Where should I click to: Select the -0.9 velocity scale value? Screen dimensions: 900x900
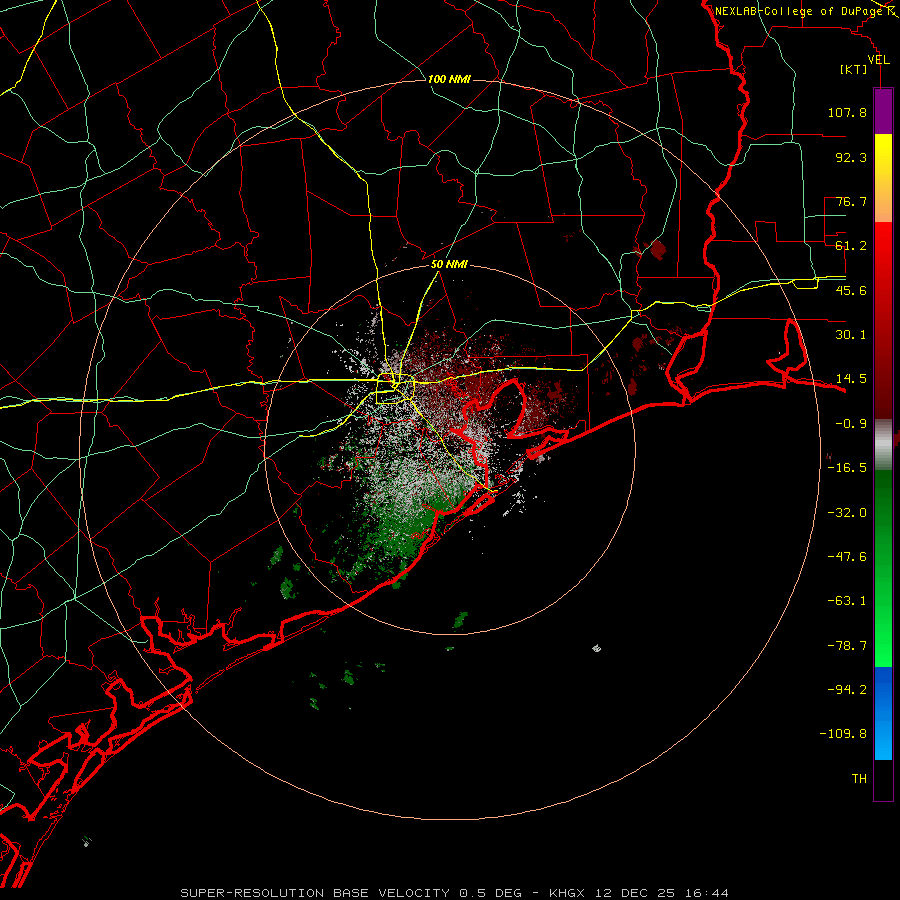(x=851, y=424)
